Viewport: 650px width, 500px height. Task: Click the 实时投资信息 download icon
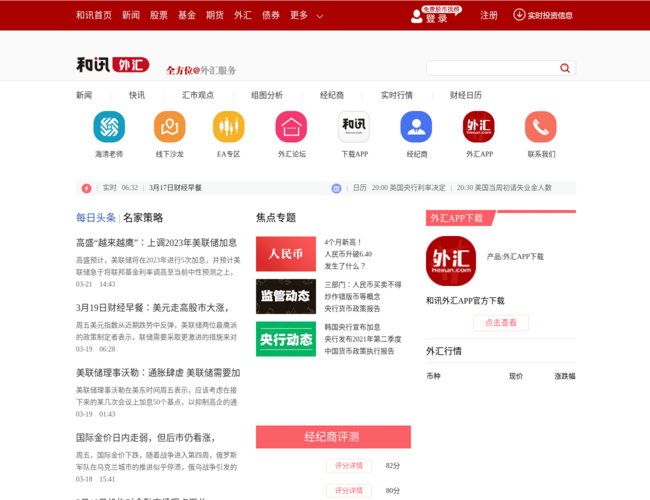click(519, 15)
